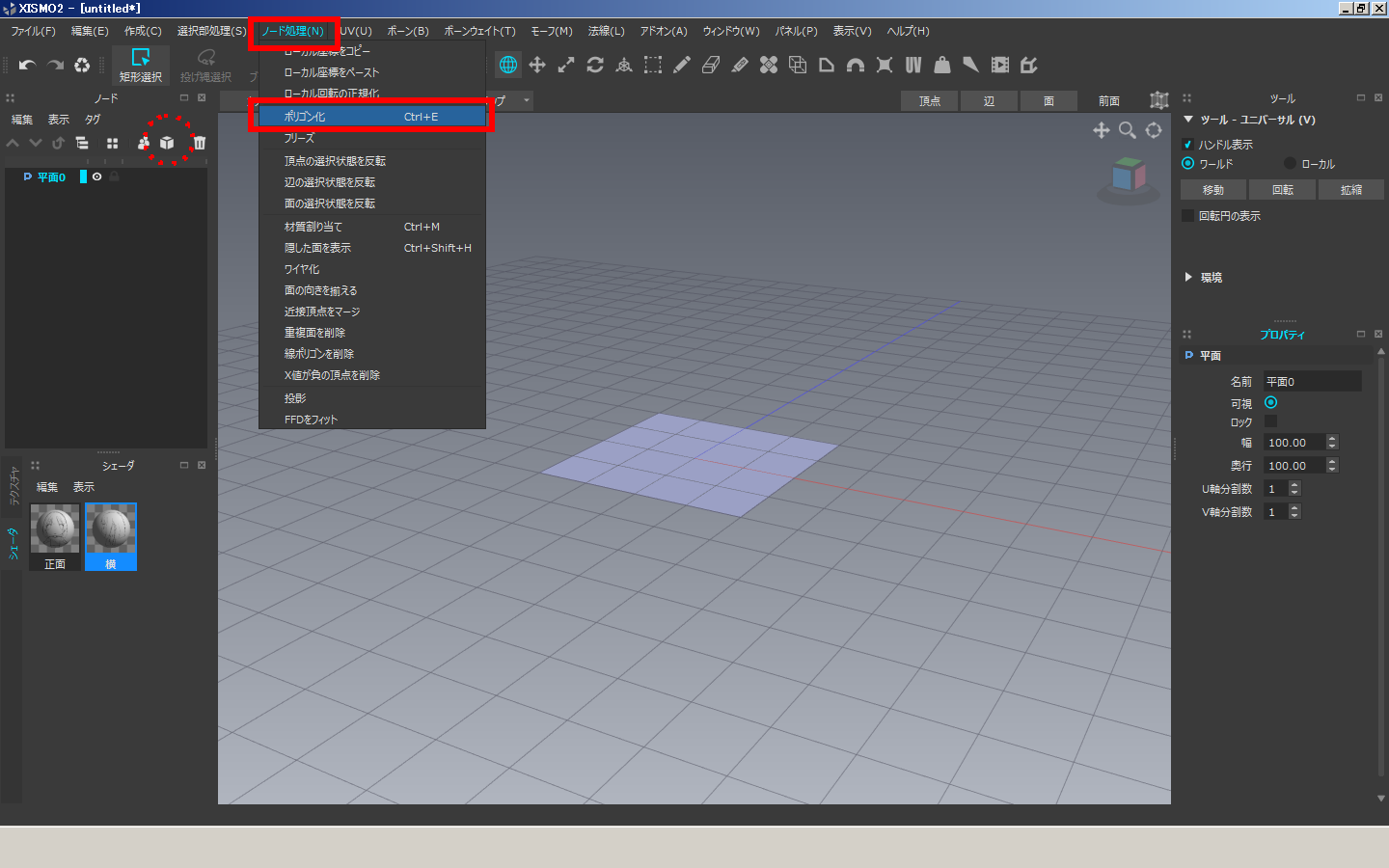1389x868 pixels.
Task: Switch to 頂点 vertex selection mode
Action: pos(930,100)
